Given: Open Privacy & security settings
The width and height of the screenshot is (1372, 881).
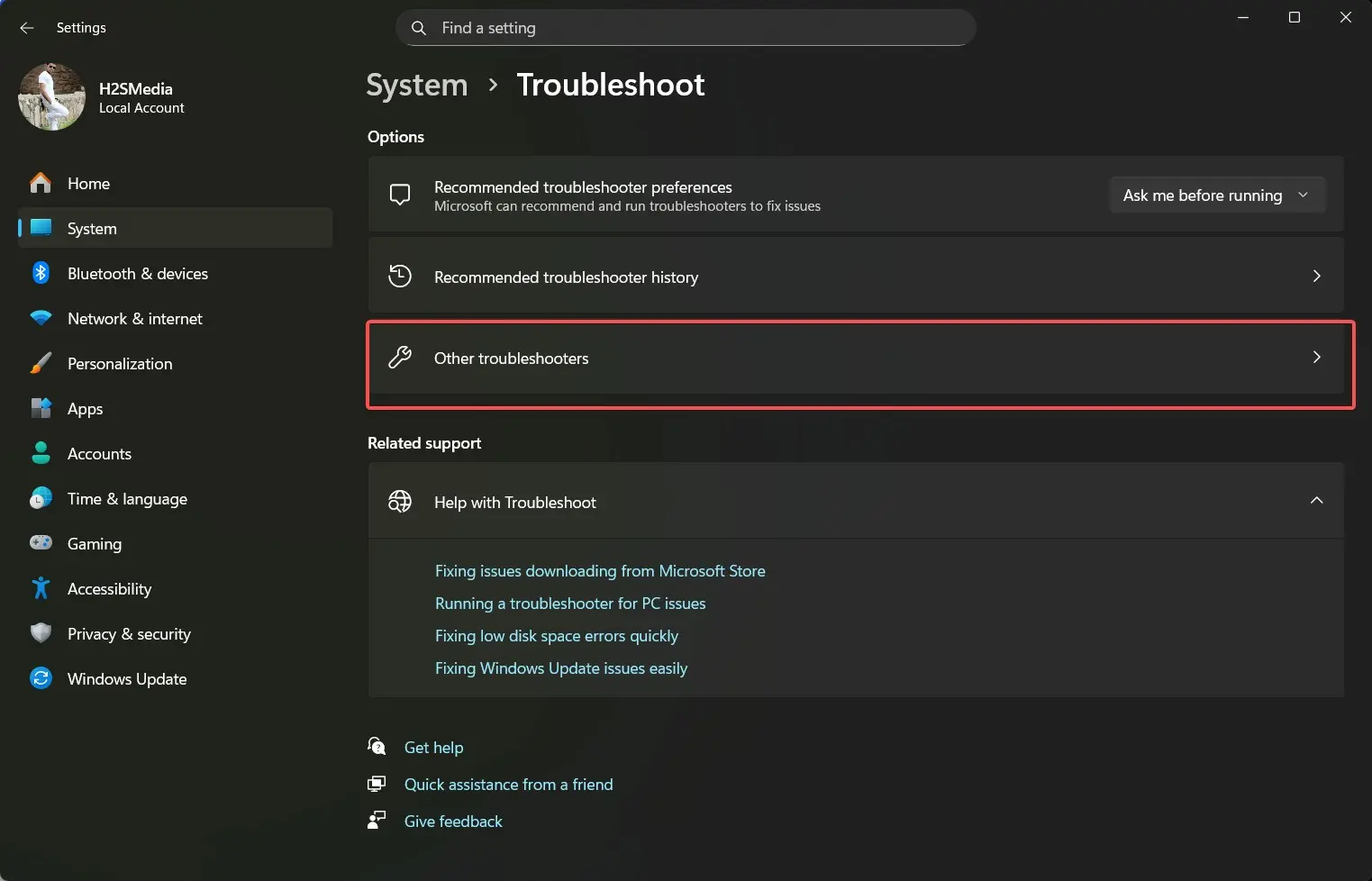Looking at the screenshot, I should click(x=176, y=633).
